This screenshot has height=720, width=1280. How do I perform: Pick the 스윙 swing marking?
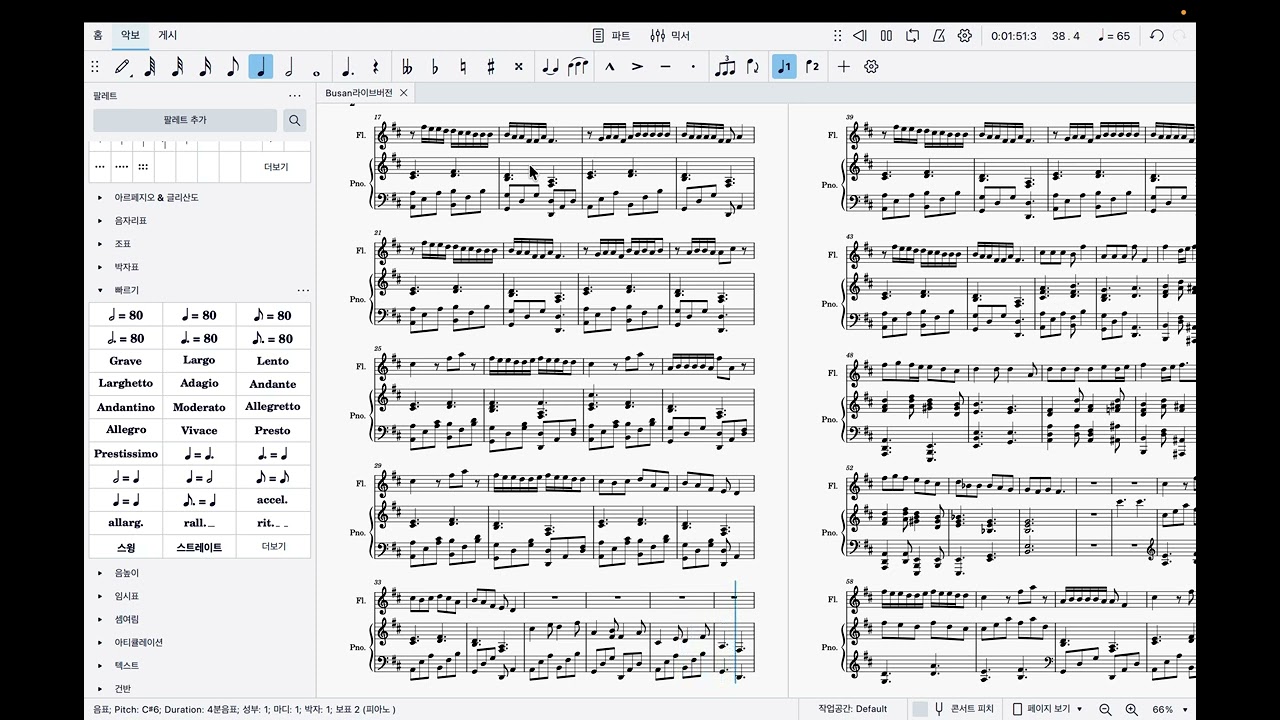(126, 547)
